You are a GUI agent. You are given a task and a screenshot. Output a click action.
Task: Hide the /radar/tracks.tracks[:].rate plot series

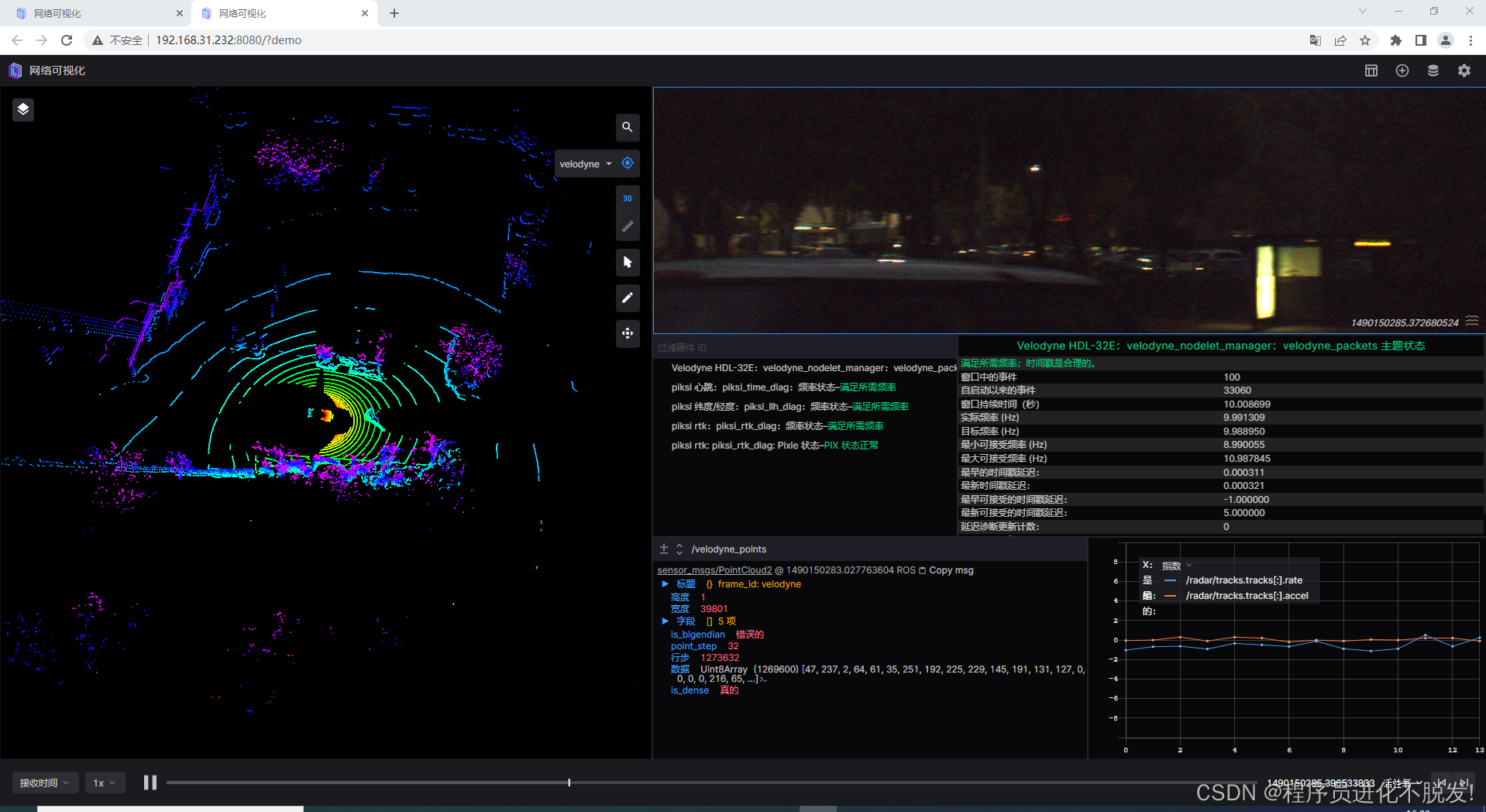pyautogui.click(x=1170, y=580)
